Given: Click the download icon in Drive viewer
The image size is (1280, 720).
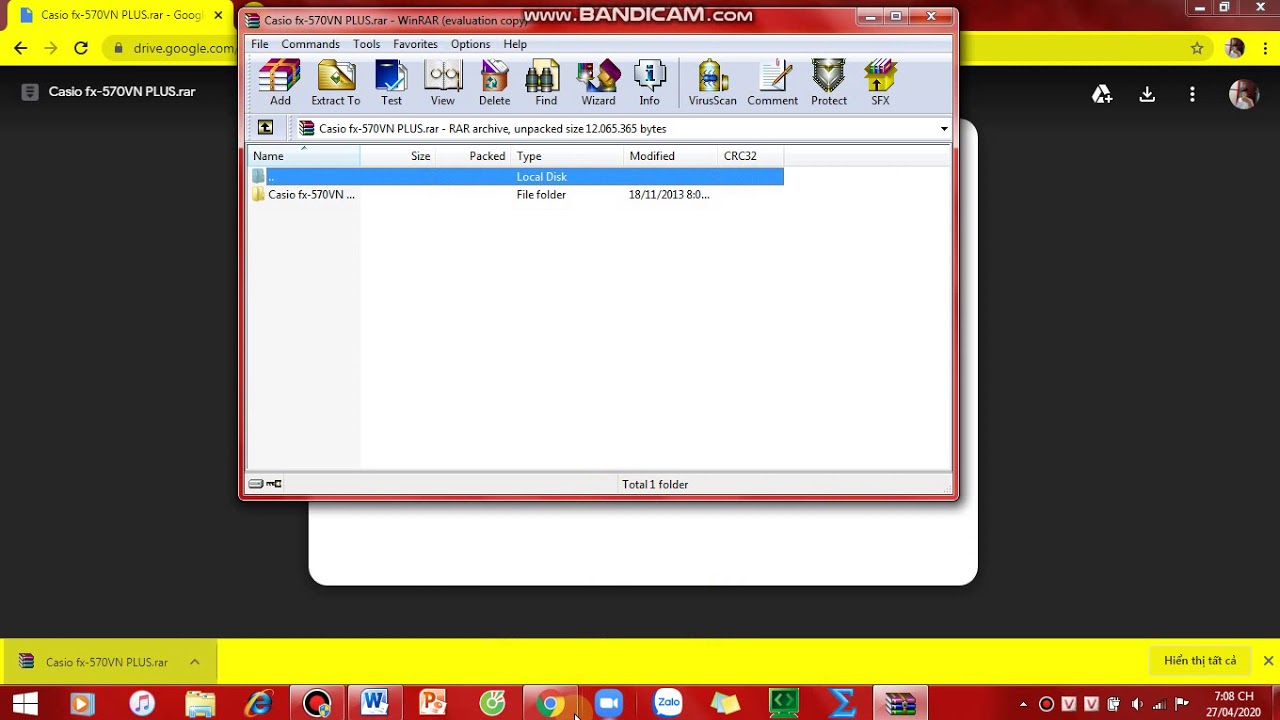Looking at the screenshot, I should coord(1147,94).
